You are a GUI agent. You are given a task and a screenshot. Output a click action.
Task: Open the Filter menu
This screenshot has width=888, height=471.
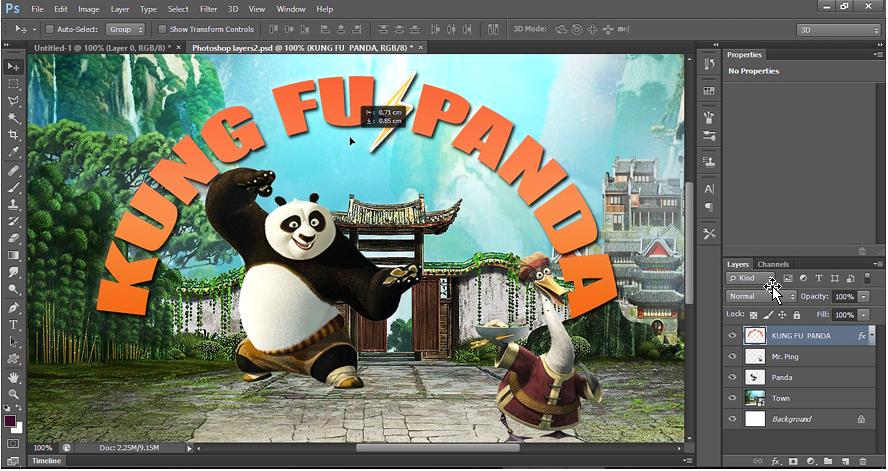point(208,9)
